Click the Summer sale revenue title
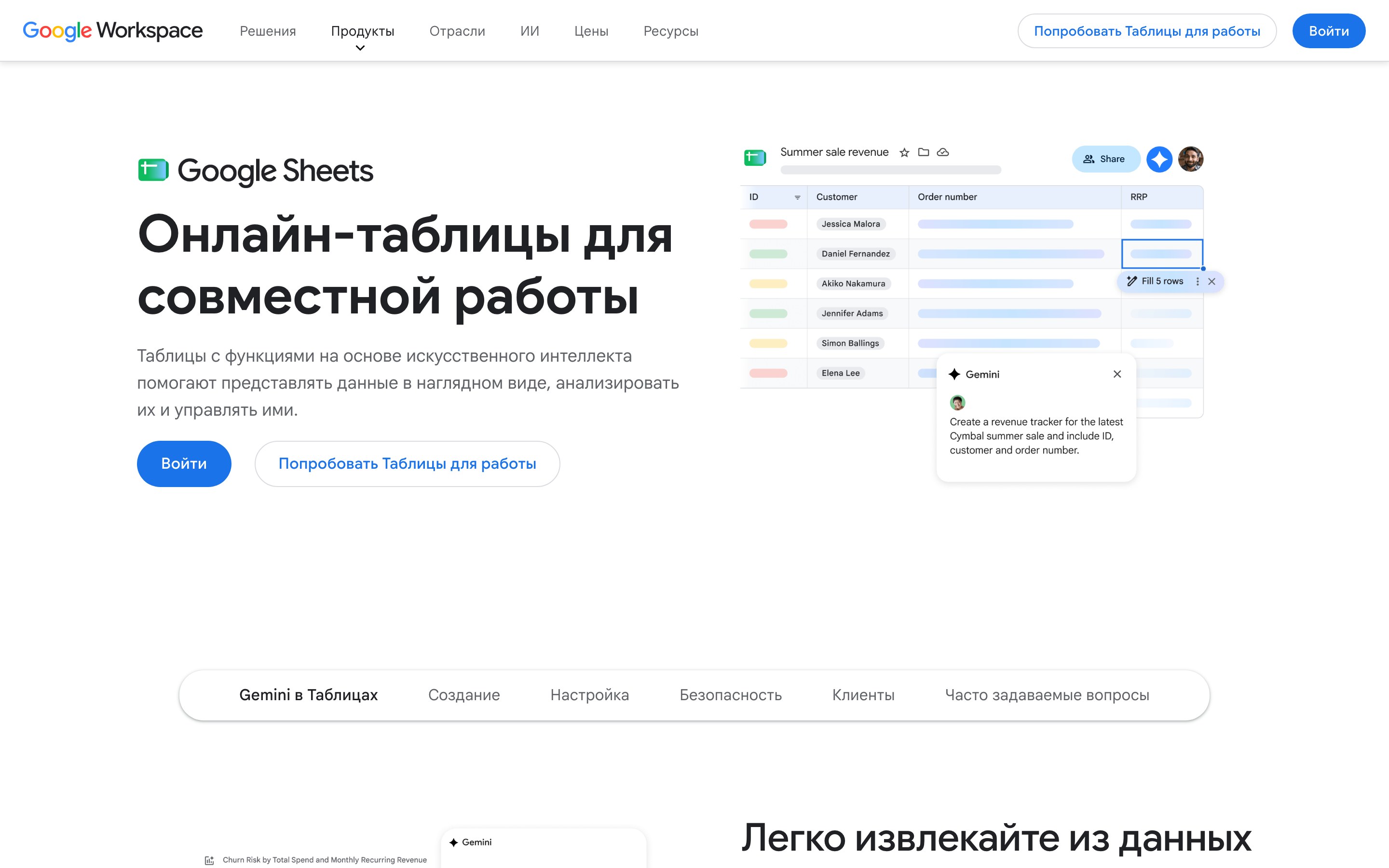 834,152
